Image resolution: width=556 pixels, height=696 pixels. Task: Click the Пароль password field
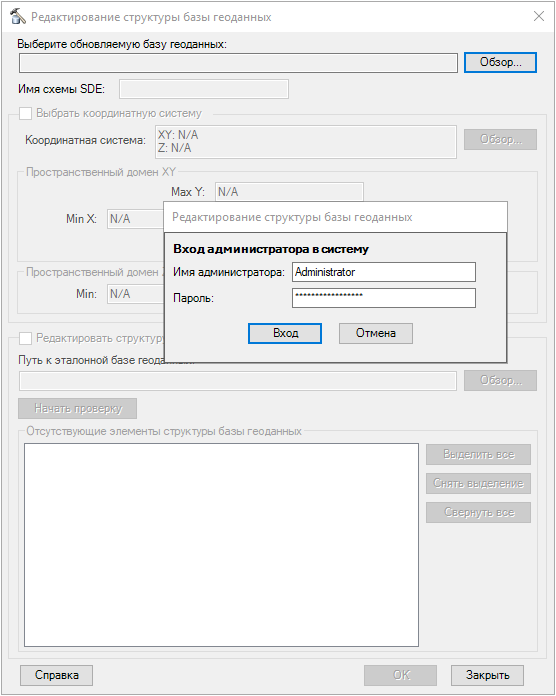384,298
